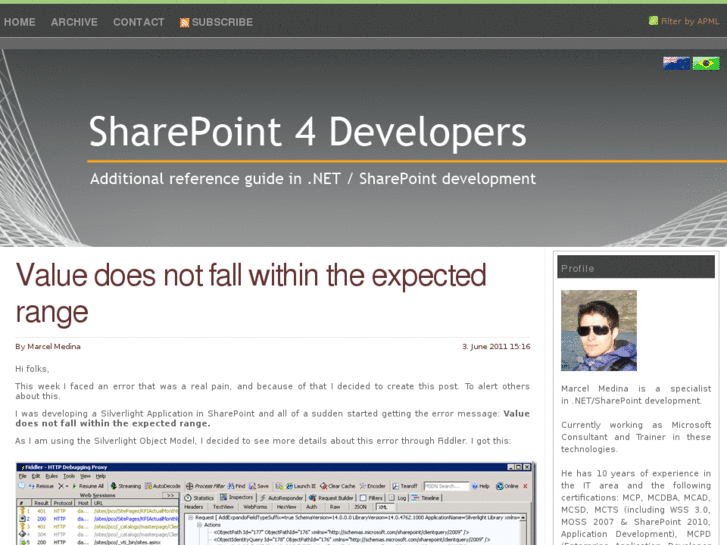
Task: Click the SUBSCRIBE menu link
Action: (222, 22)
